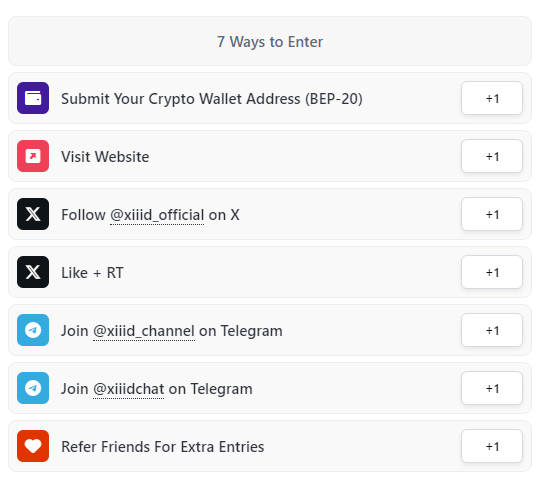Click +1 button for Refer Friends

(x=492, y=446)
